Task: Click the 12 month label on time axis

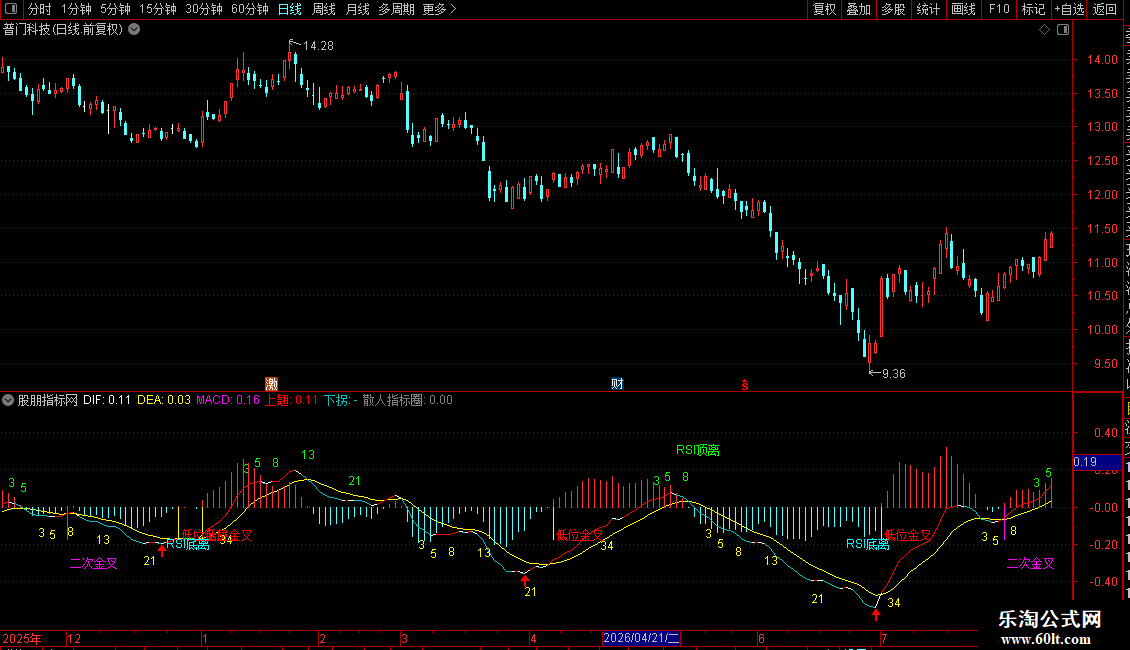Action: (74, 639)
